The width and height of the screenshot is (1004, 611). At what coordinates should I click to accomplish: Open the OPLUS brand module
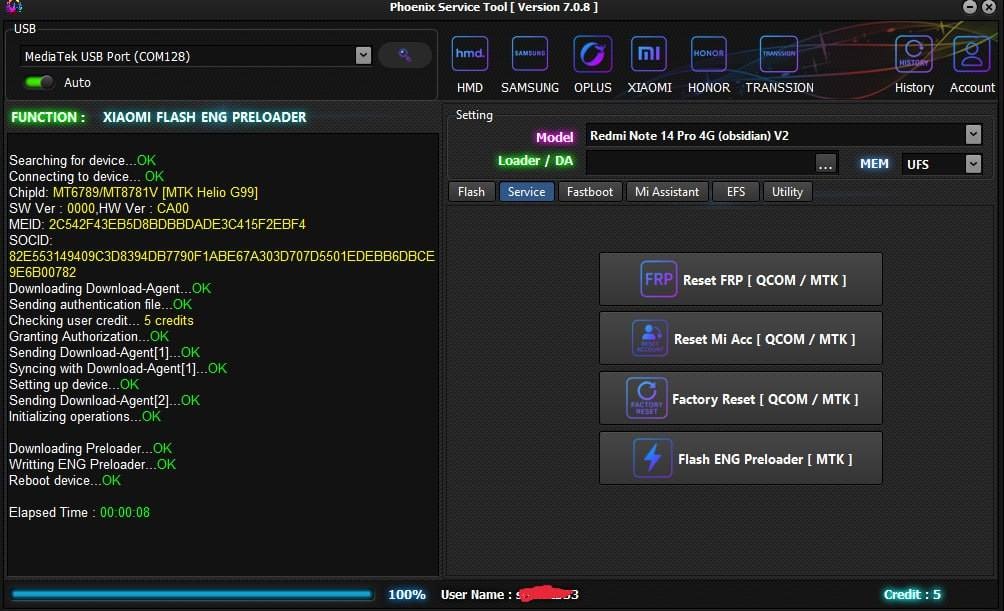click(593, 54)
